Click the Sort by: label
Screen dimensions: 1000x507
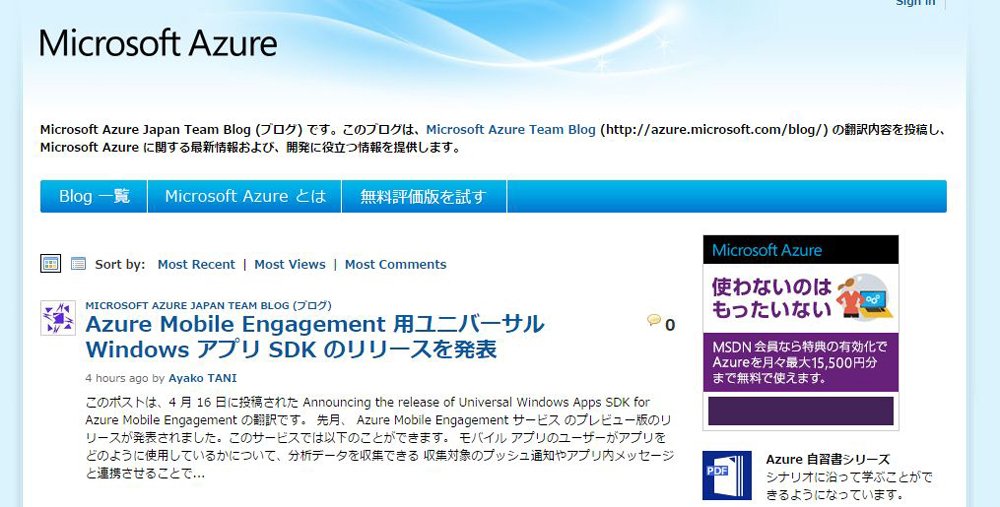(120, 264)
